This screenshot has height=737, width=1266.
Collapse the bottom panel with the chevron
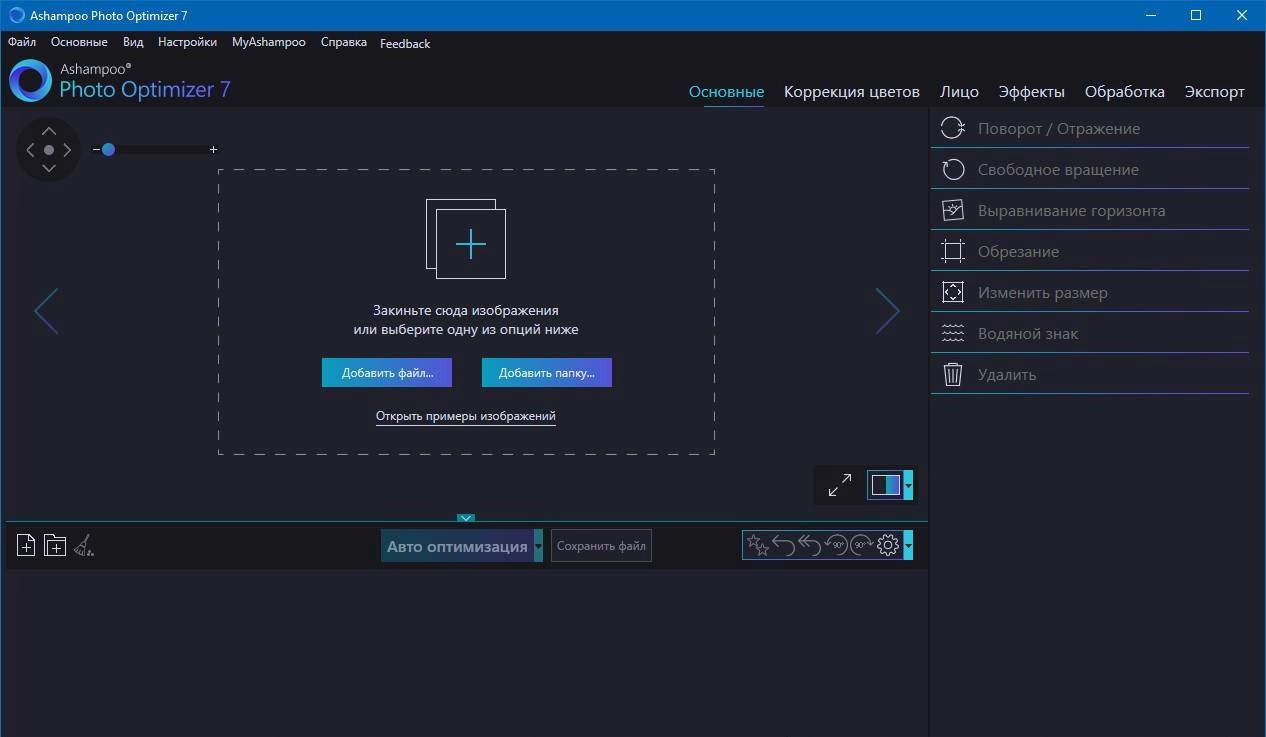coord(466,518)
